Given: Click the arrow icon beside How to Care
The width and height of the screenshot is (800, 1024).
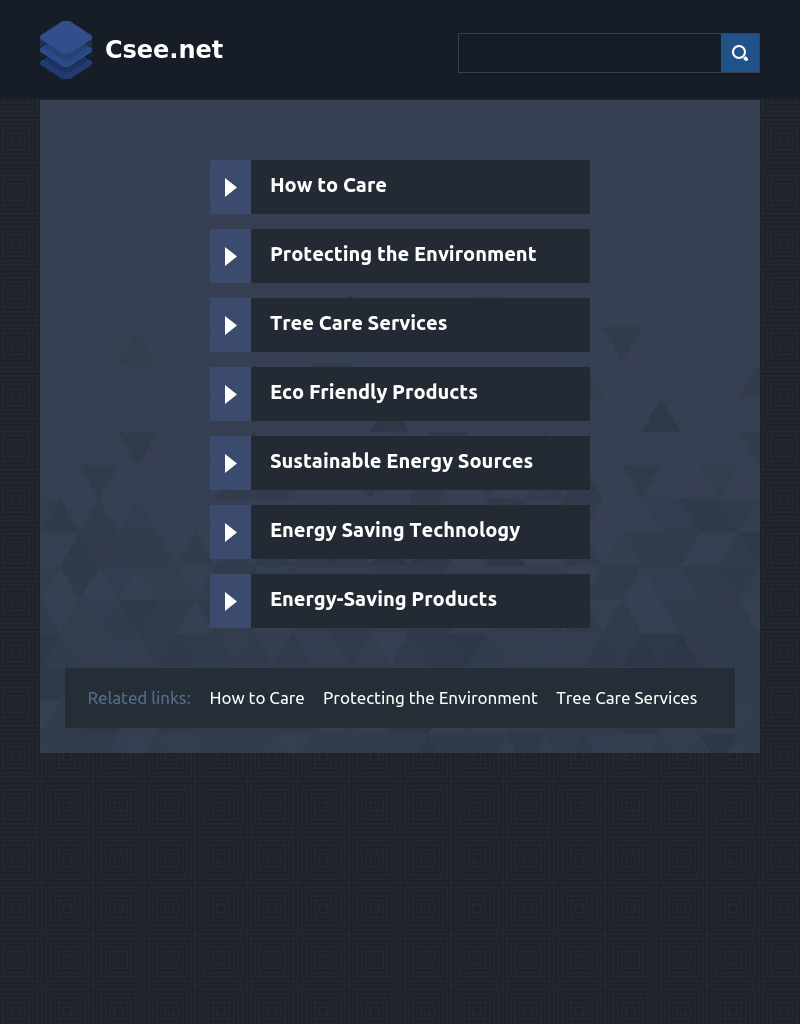Looking at the screenshot, I should [x=230, y=187].
